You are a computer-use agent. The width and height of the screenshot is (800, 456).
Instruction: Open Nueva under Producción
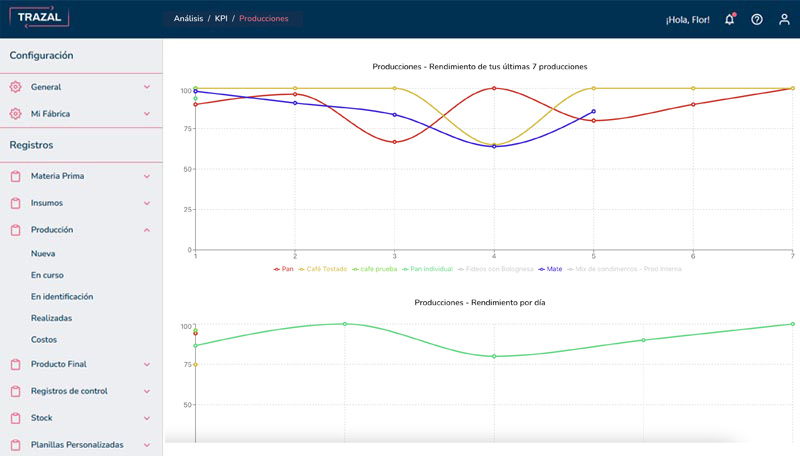[x=43, y=254]
